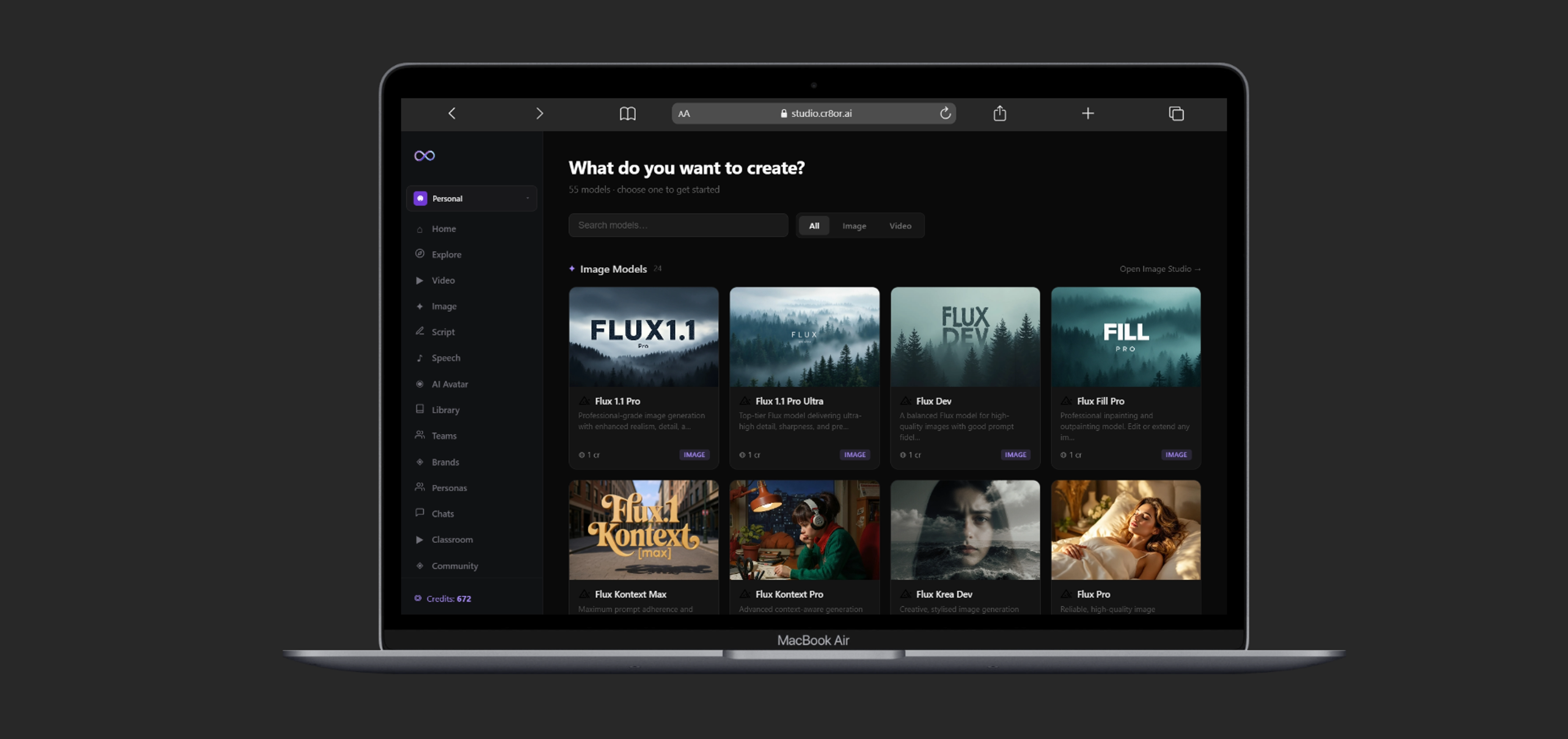
Task: Switch to the Image filter tab
Action: [854, 226]
